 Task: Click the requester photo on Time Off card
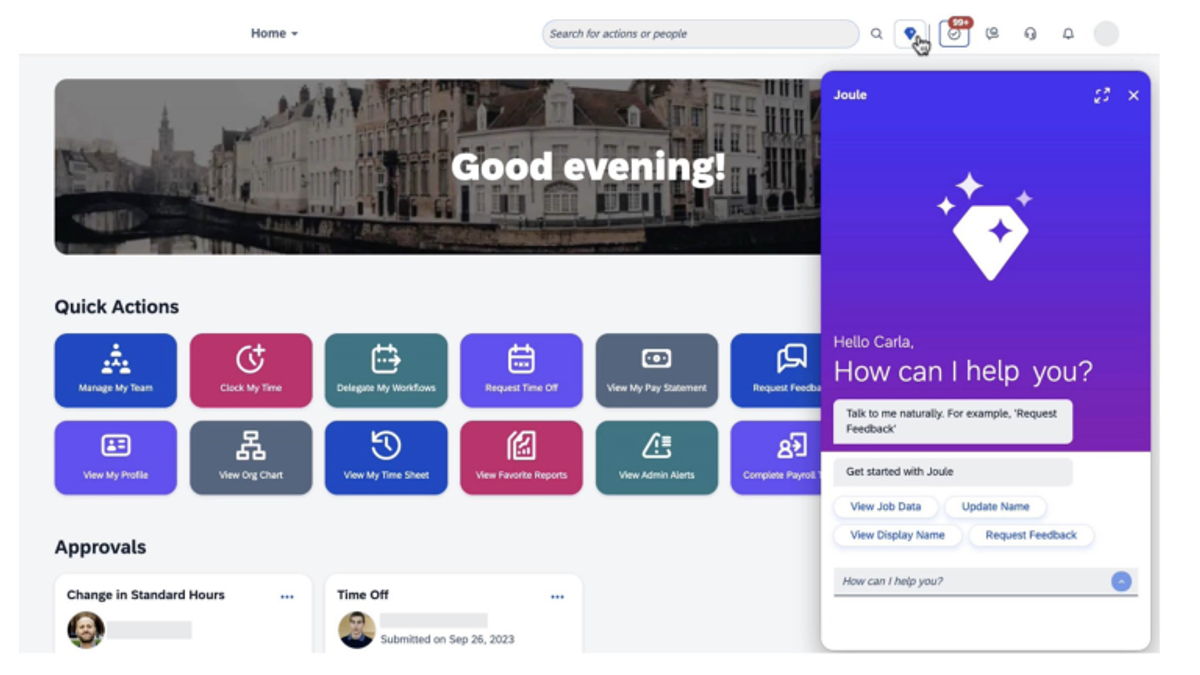tap(356, 630)
